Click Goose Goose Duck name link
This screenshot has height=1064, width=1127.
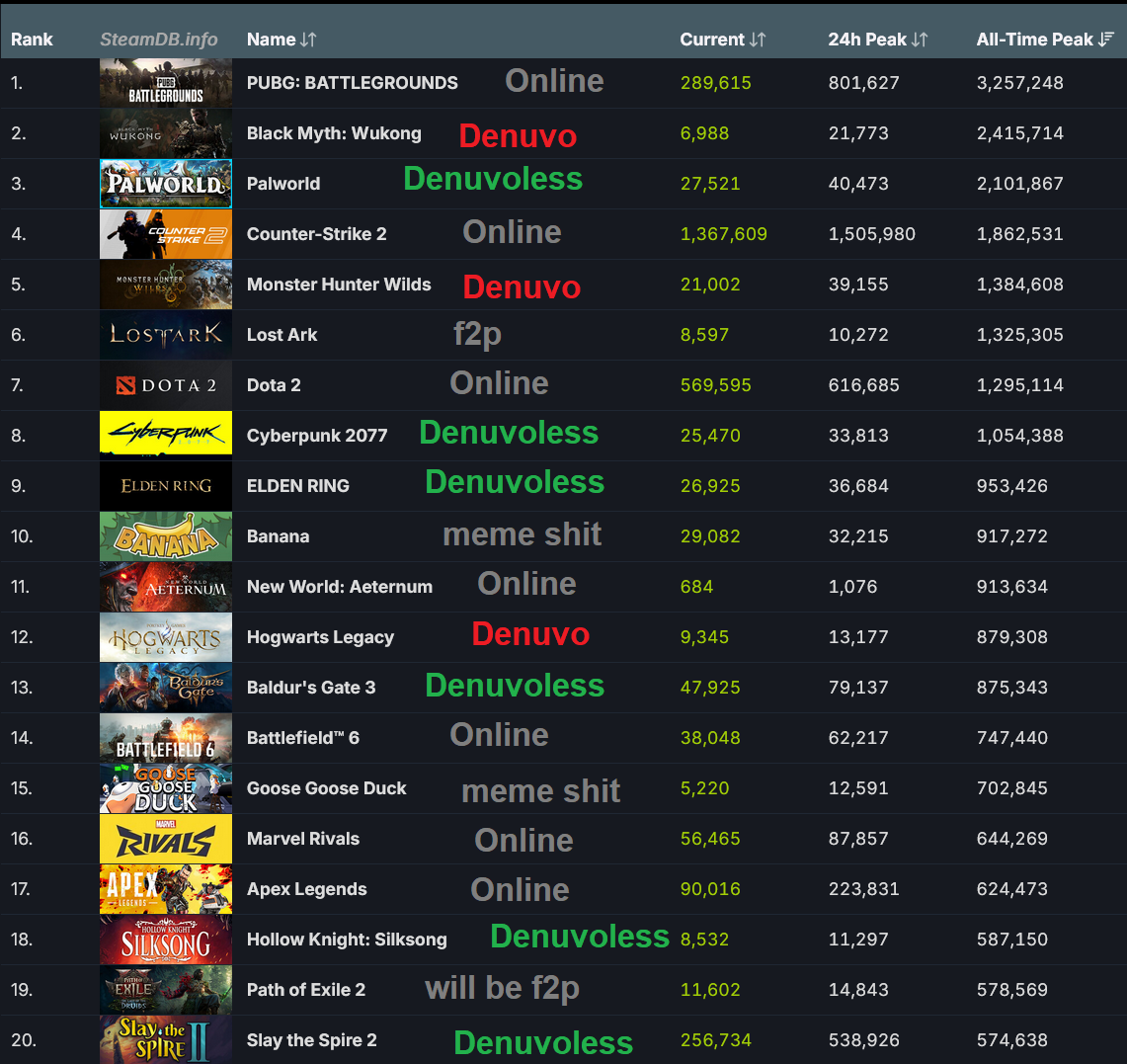(x=326, y=788)
